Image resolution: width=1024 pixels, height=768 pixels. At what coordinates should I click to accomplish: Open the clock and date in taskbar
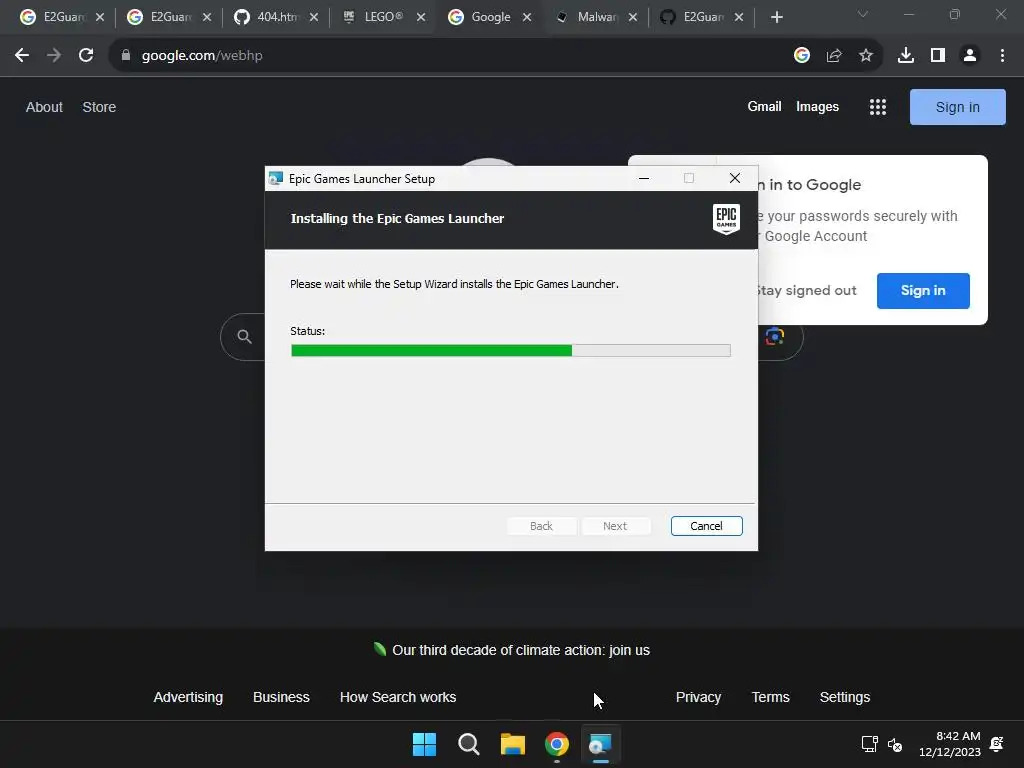(x=950, y=744)
